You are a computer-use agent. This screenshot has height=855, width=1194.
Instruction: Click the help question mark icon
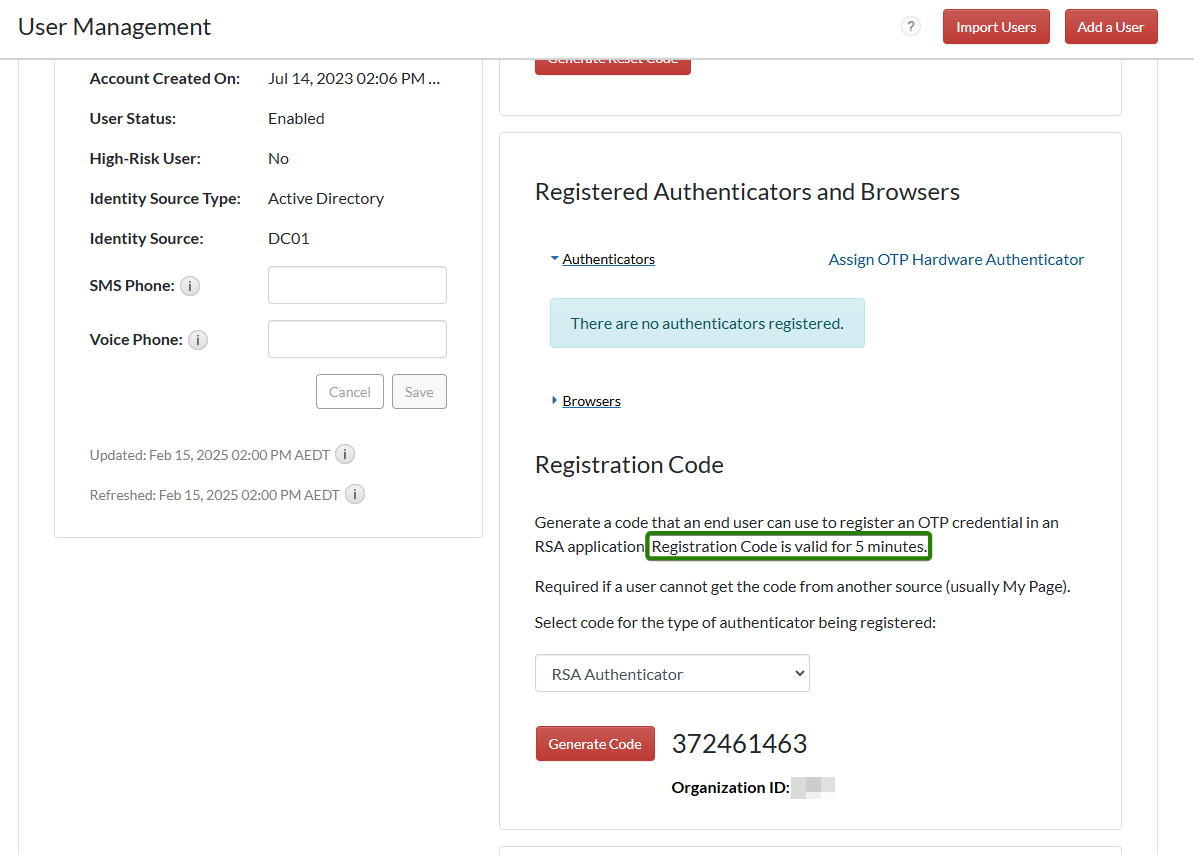(x=910, y=27)
